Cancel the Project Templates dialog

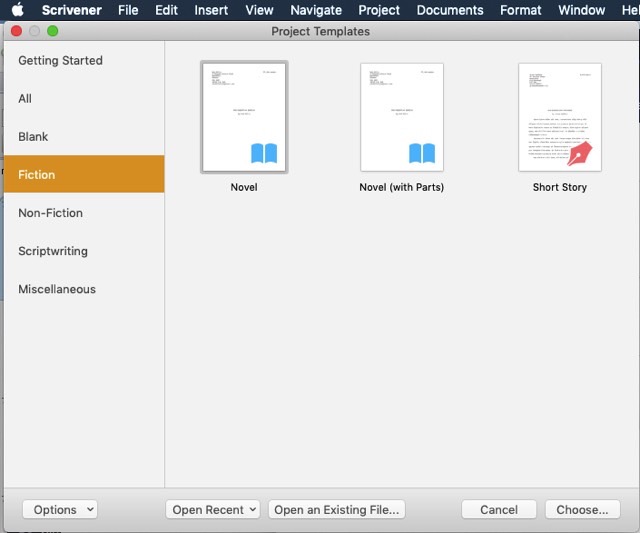[499, 509]
